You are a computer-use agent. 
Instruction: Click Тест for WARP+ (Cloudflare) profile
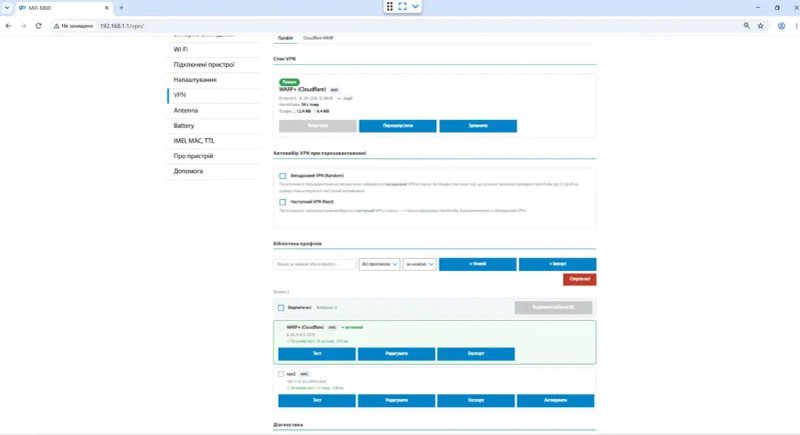(x=317, y=354)
